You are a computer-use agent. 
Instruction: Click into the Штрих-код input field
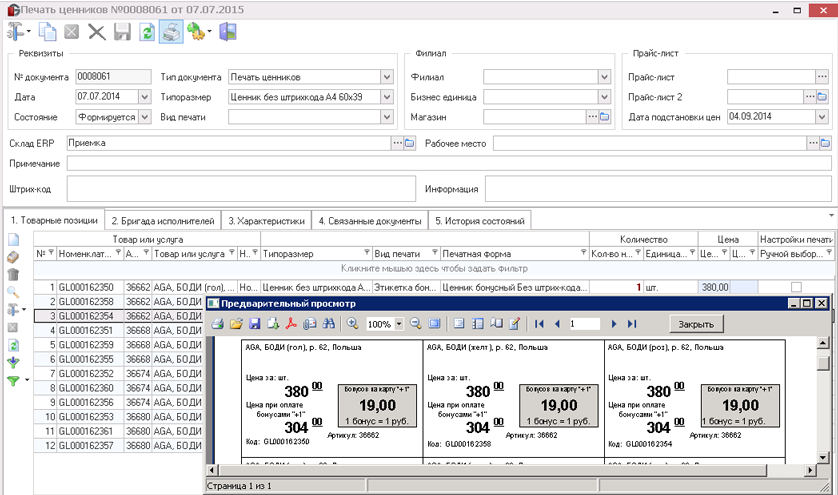tap(241, 189)
